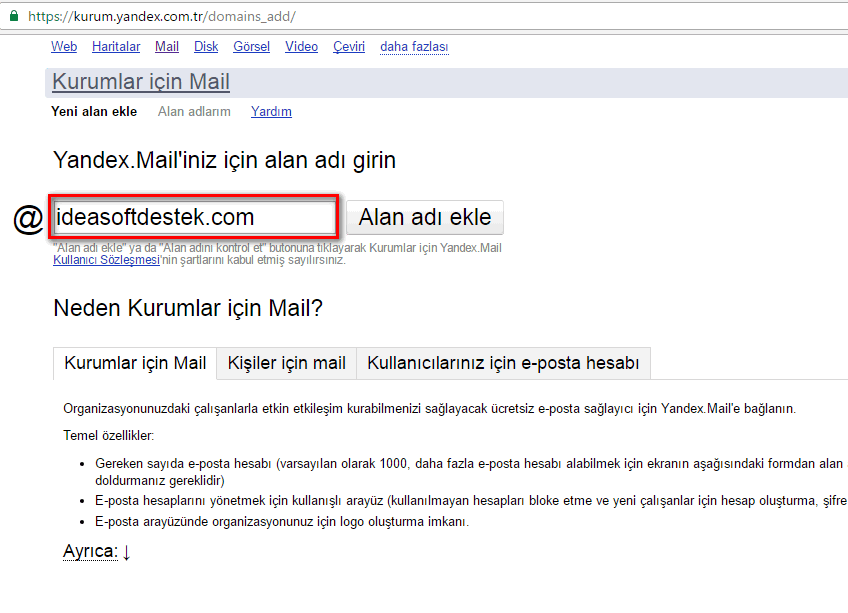Select the 'Yeni alan ekle' menu item
The height and width of the screenshot is (613, 848).
[x=94, y=111]
